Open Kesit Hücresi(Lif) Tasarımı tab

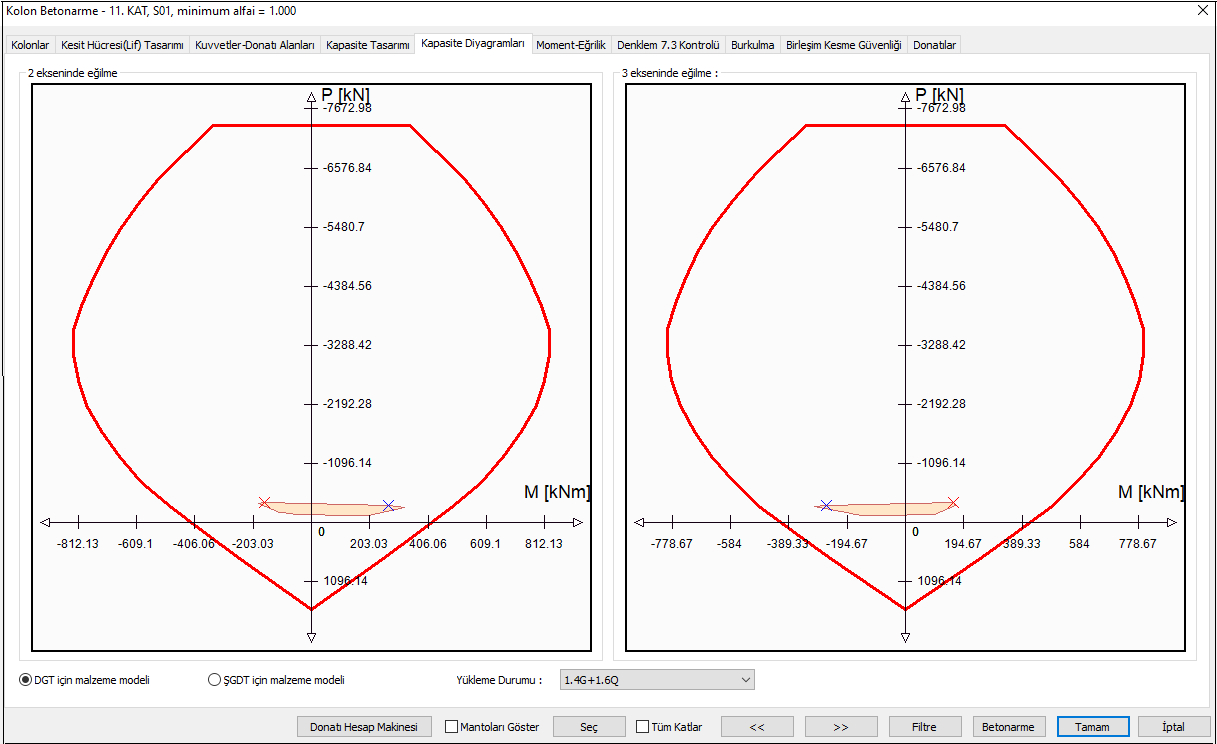point(122,45)
